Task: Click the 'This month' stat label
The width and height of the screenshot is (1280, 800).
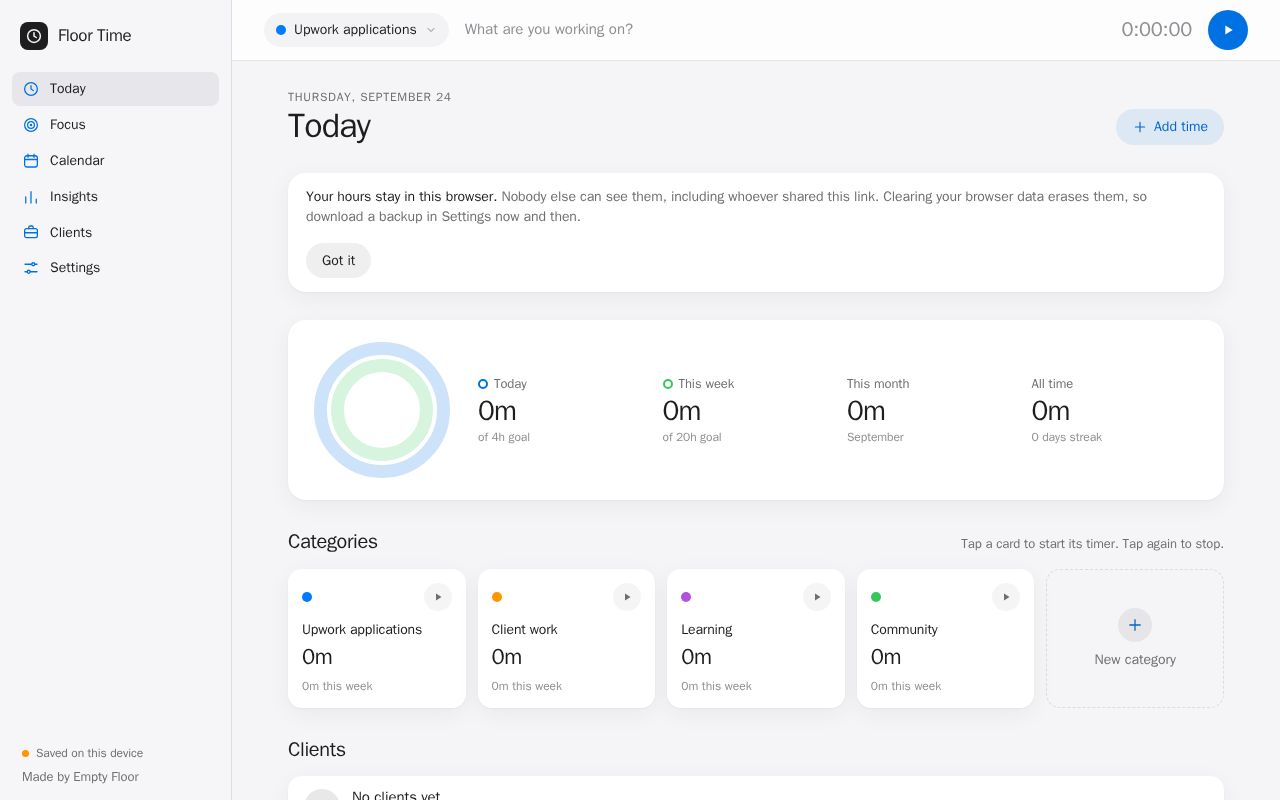Action: point(878,384)
